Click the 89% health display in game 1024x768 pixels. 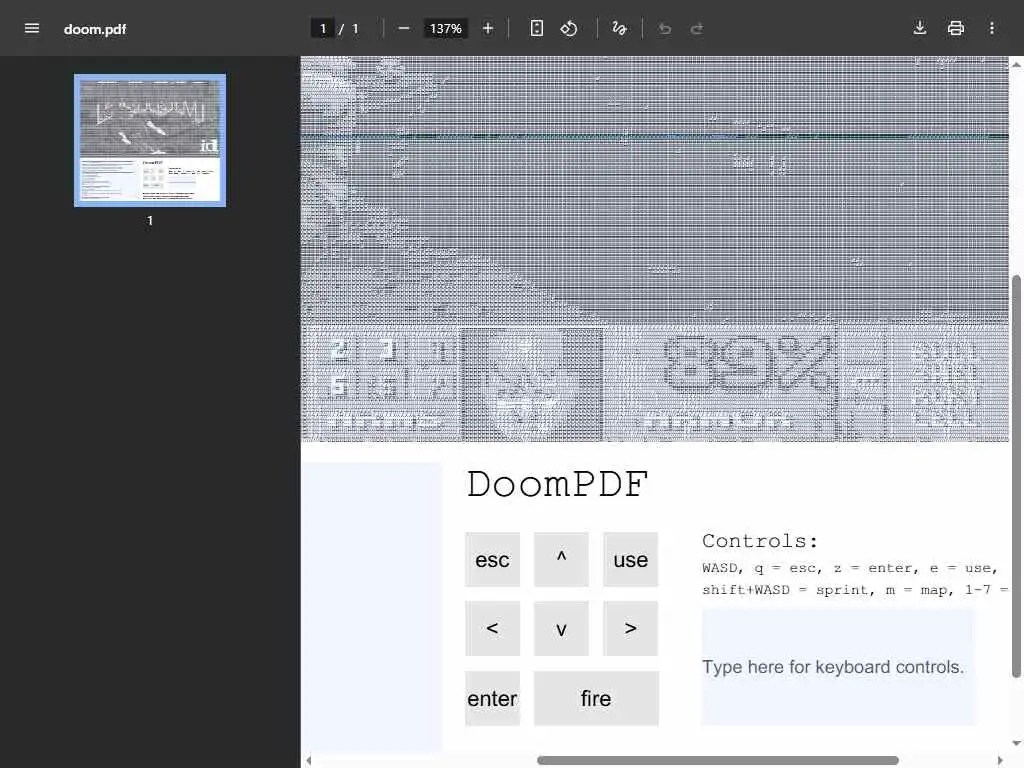click(747, 363)
